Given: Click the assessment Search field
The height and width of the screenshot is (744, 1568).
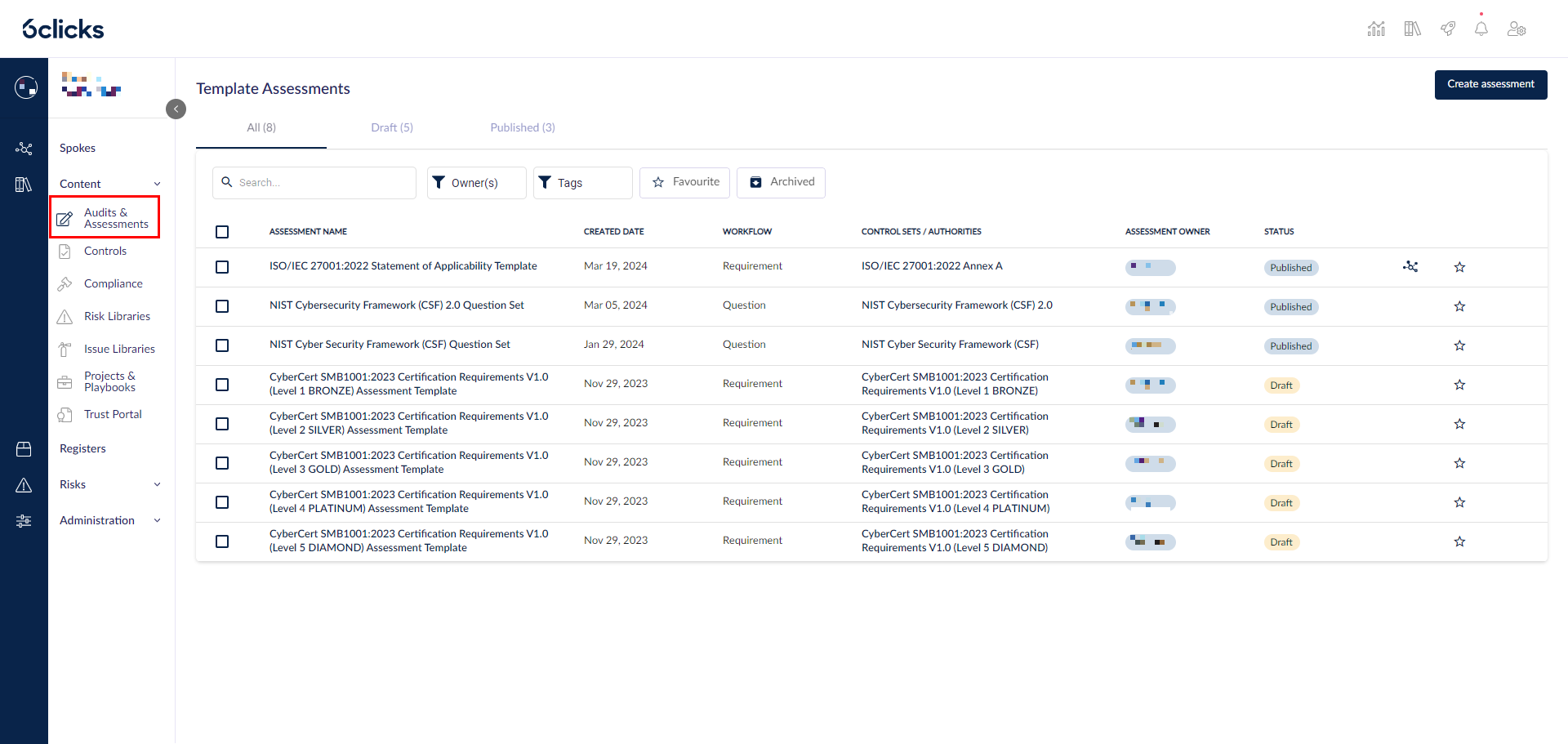Looking at the screenshot, I should point(314,183).
